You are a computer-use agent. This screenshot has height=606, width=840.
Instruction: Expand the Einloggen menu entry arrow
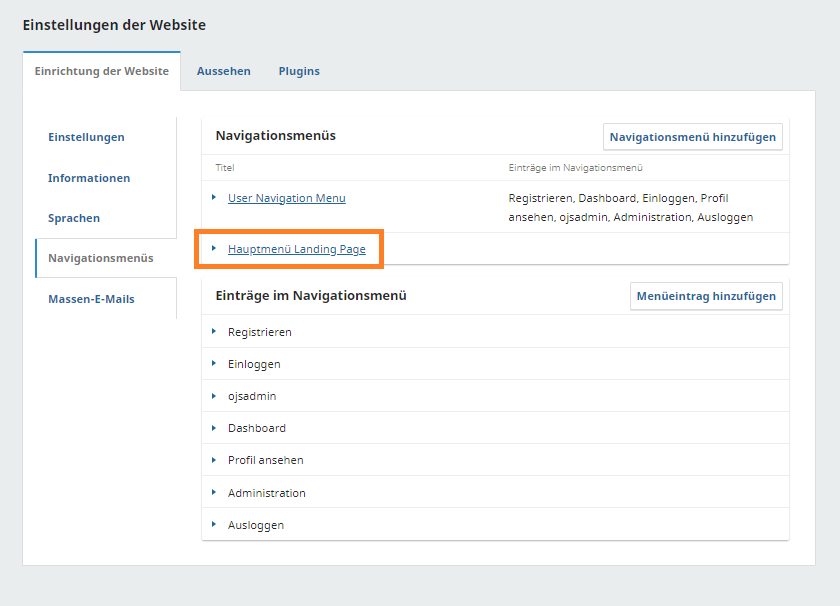click(214, 364)
